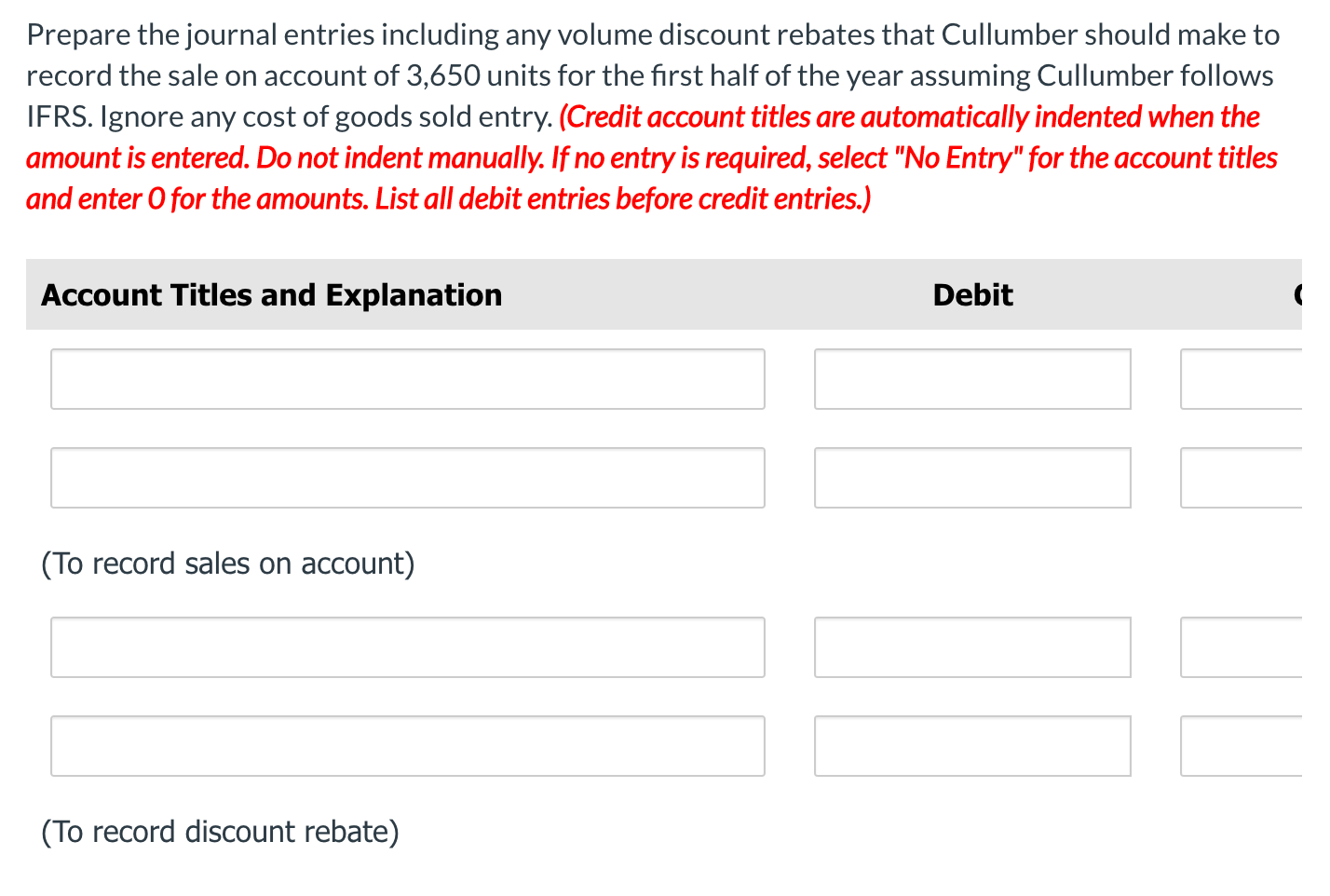Open the first account title dropdown

[x=407, y=379]
